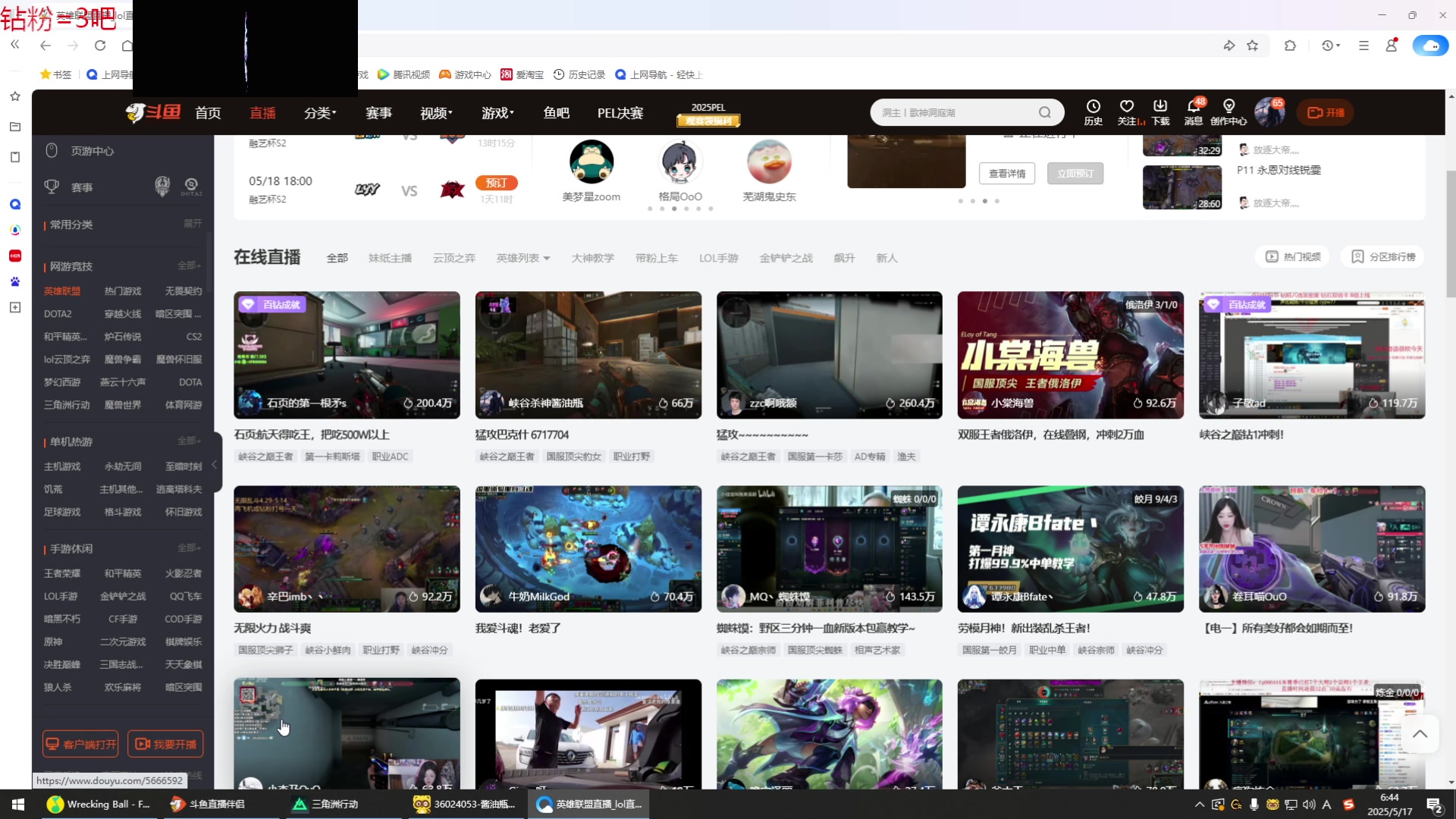The image size is (1456, 819).
Task: Open 谭永康Bfate stream thumbnail
Action: tap(1070, 549)
